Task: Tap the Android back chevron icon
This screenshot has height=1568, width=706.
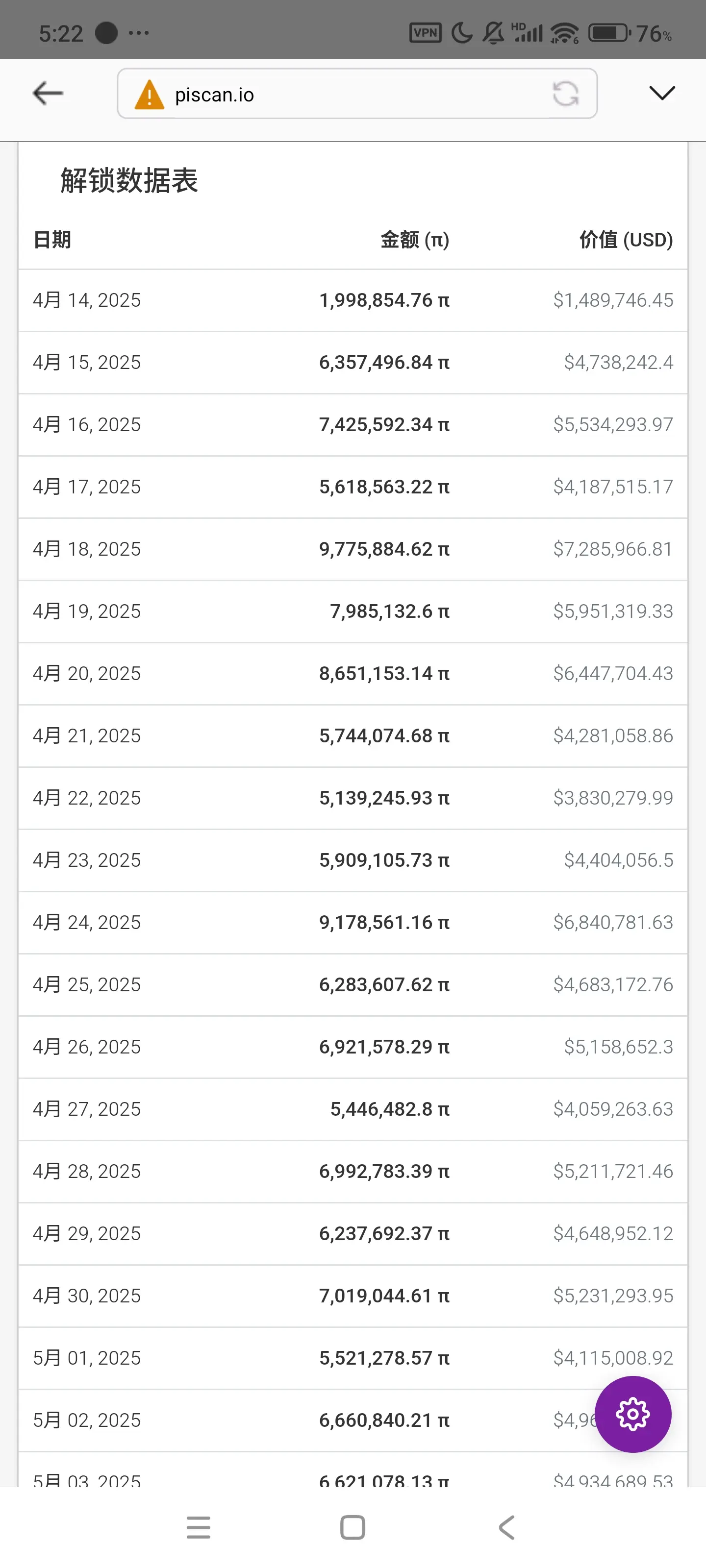Action: pos(507,1527)
